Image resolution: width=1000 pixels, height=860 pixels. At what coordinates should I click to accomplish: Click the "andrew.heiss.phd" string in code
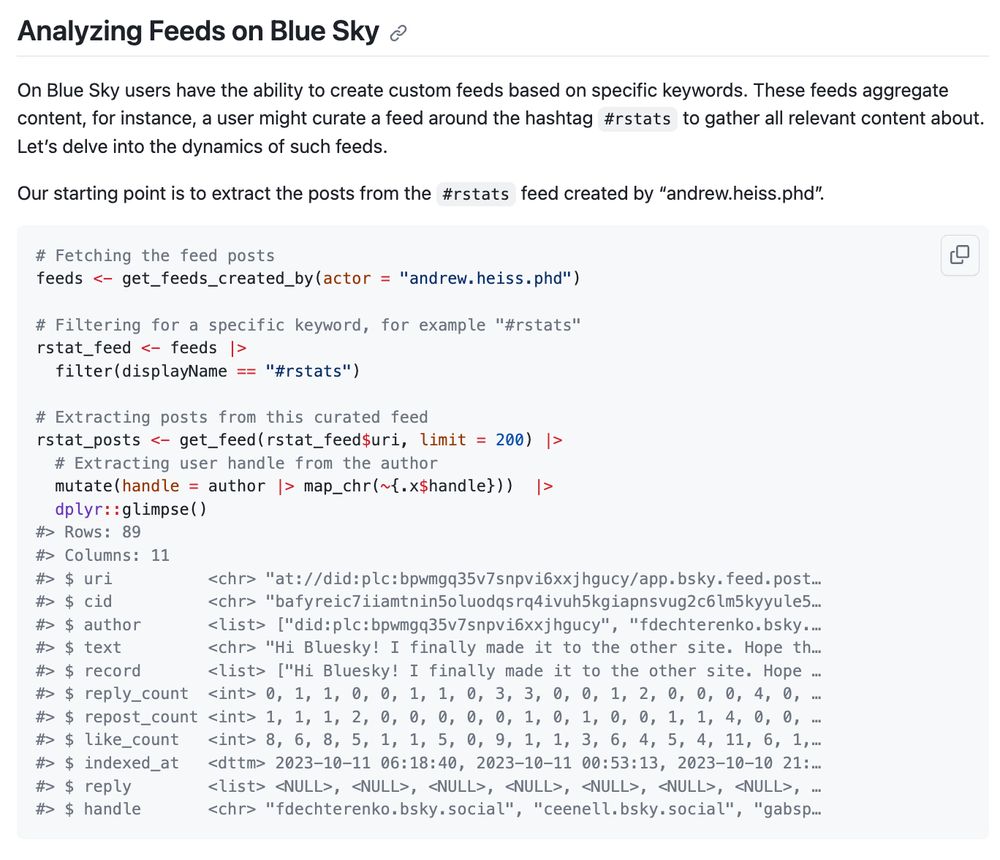tap(485, 279)
